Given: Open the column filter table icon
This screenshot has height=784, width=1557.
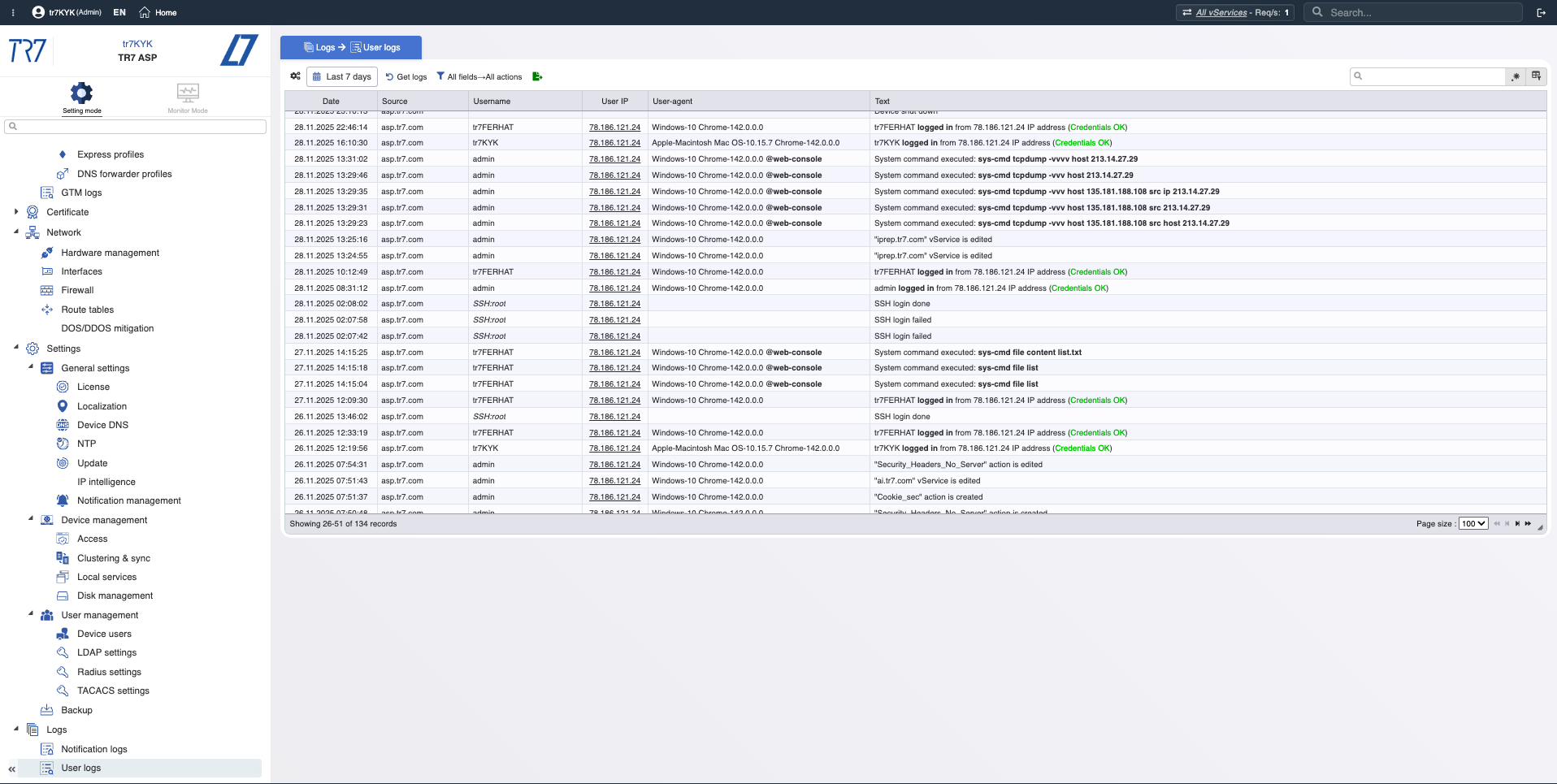Looking at the screenshot, I should pos(1536,76).
